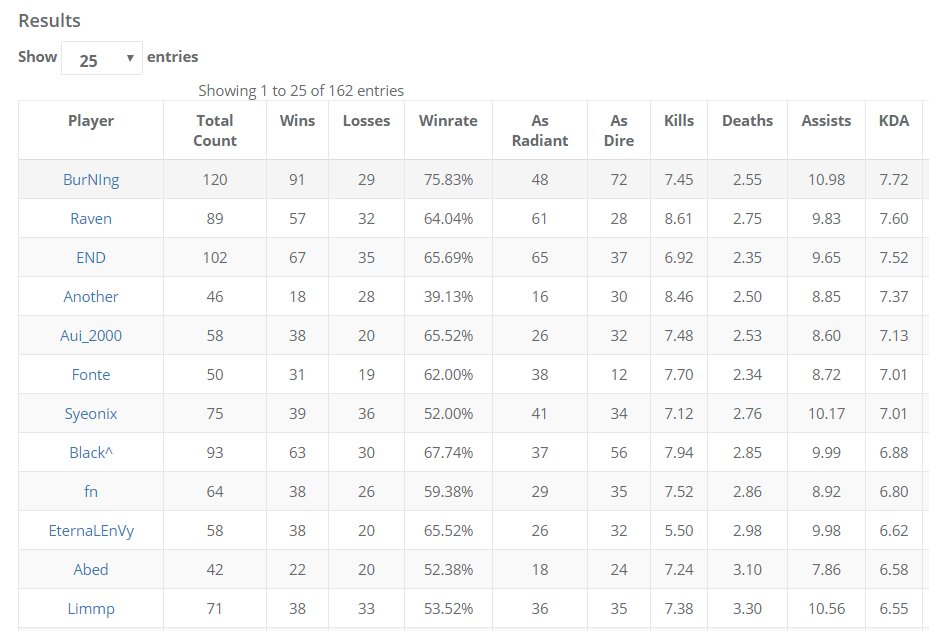Open Black^ player link
The width and height of the screenshot is (929, 631).
(x=91, y=453)
